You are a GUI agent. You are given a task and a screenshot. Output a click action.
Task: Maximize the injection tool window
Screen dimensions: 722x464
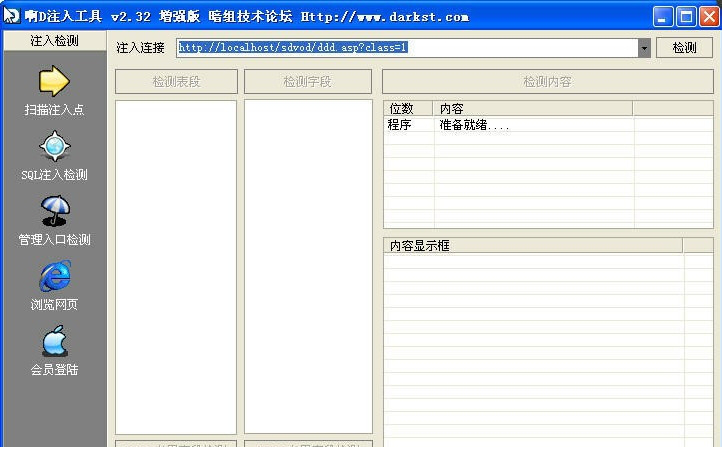click(686, 17)
